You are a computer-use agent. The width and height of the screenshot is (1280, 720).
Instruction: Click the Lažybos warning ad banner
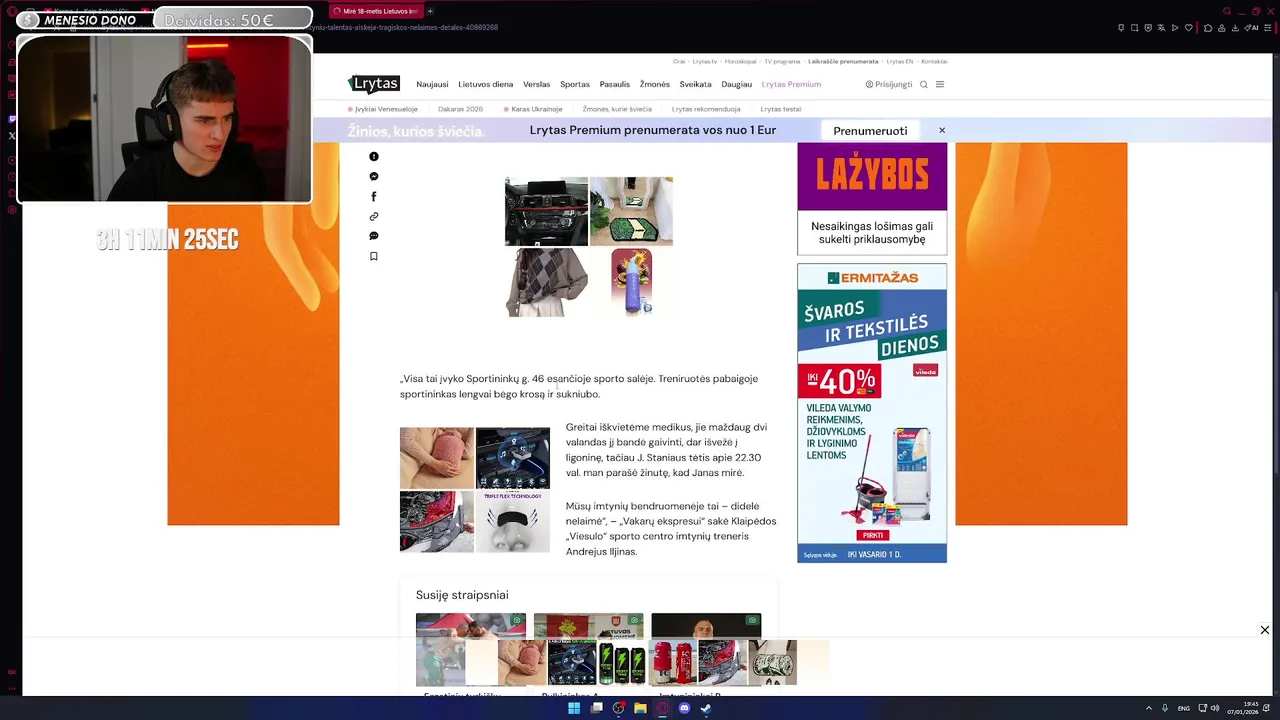872,199
